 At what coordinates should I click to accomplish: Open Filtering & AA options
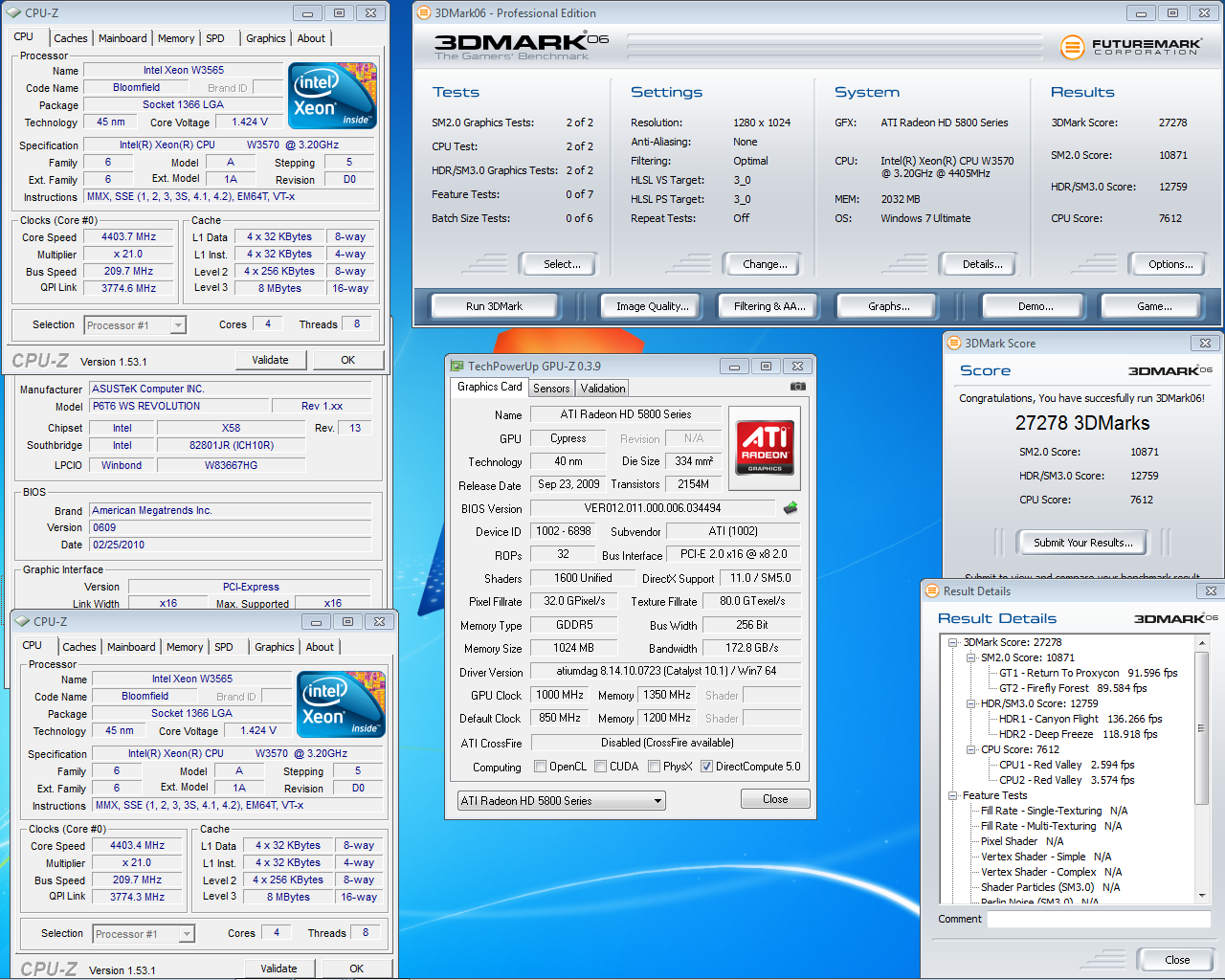pyautogui.click(x=769, y=306)
